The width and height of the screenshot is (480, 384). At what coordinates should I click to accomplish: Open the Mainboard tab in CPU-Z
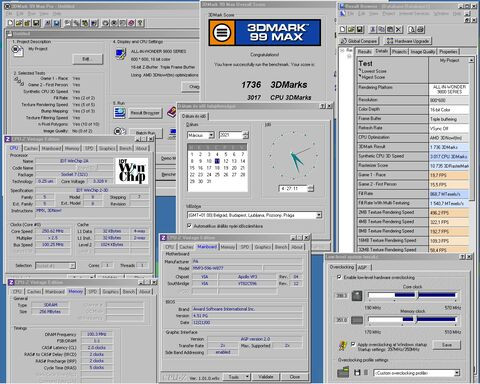(207, 247)
